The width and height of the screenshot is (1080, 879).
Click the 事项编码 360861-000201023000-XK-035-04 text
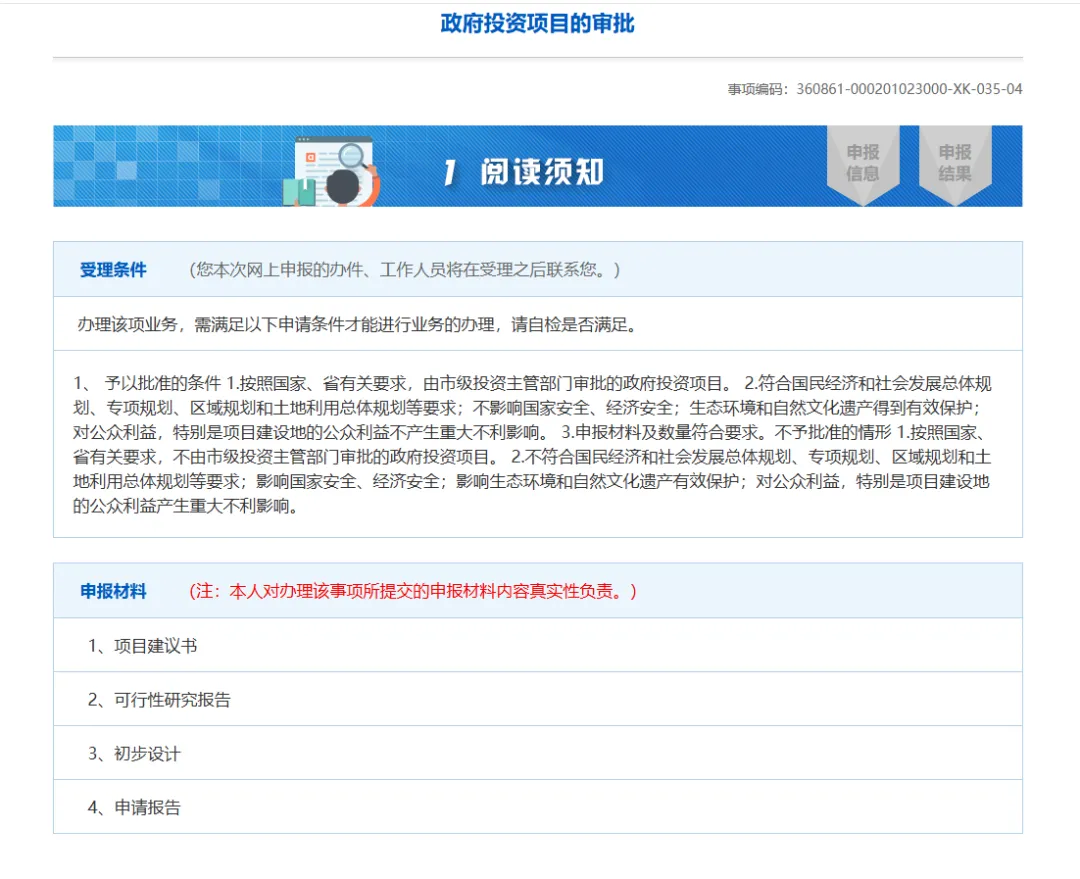[x=875, y=89]
